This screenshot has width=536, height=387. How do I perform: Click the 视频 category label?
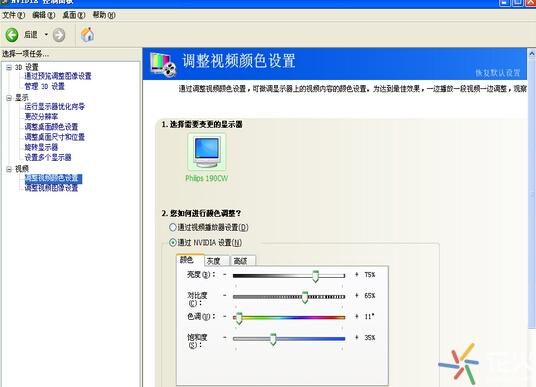22,169
